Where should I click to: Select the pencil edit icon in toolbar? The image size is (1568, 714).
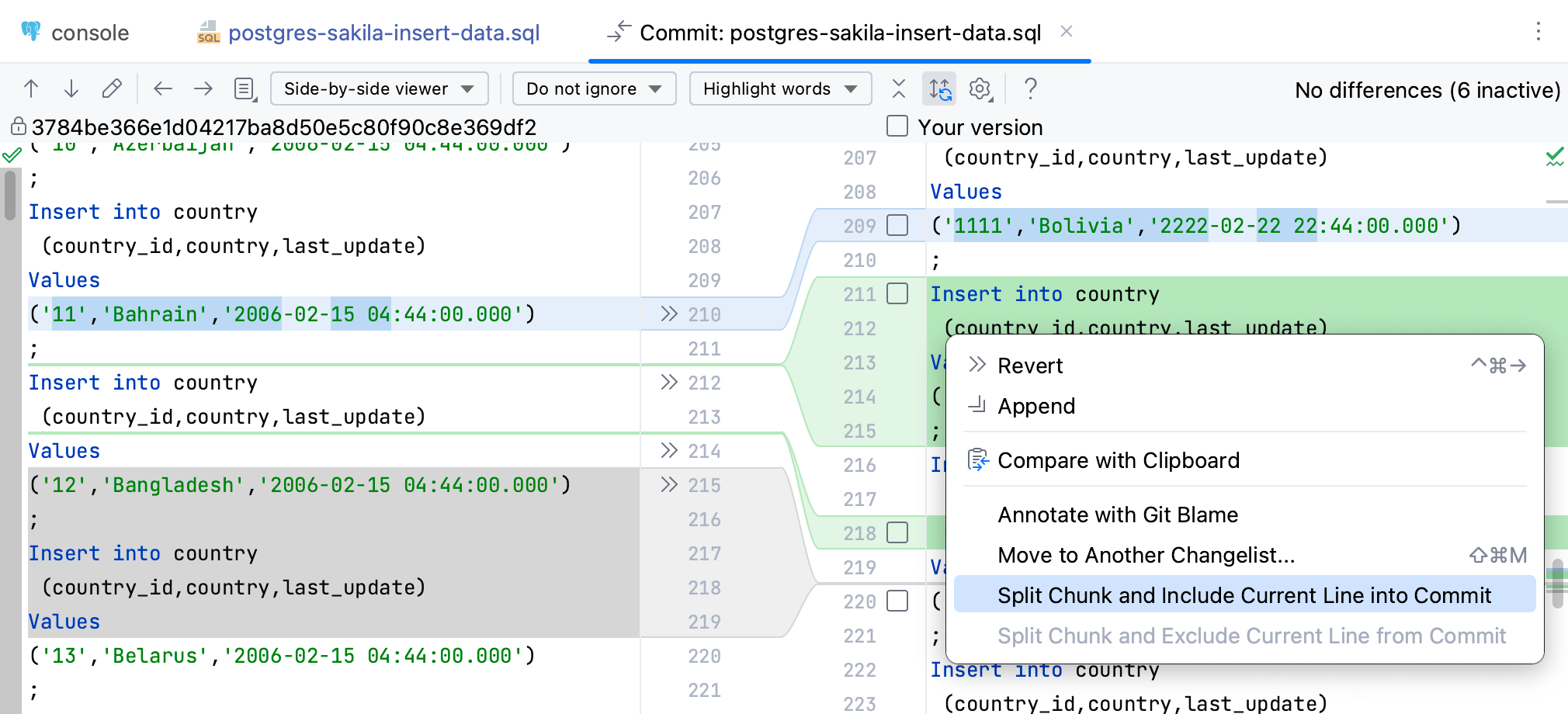(x=112, y=88)
